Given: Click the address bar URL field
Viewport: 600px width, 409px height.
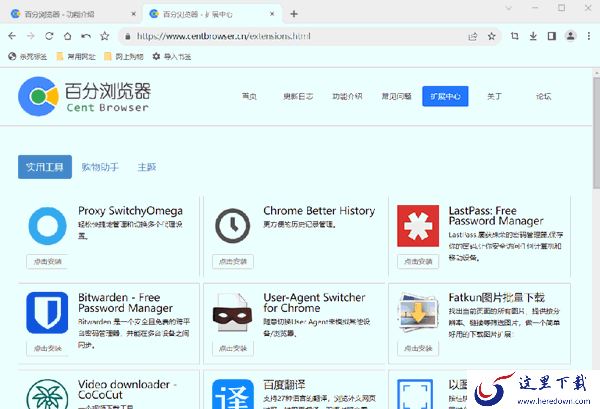Looking at the screenshot, I should [298, 36].
